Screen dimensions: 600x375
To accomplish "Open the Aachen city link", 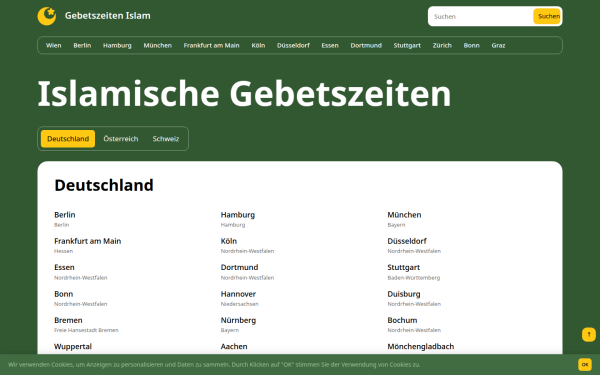I will click(x=234, y=347).
